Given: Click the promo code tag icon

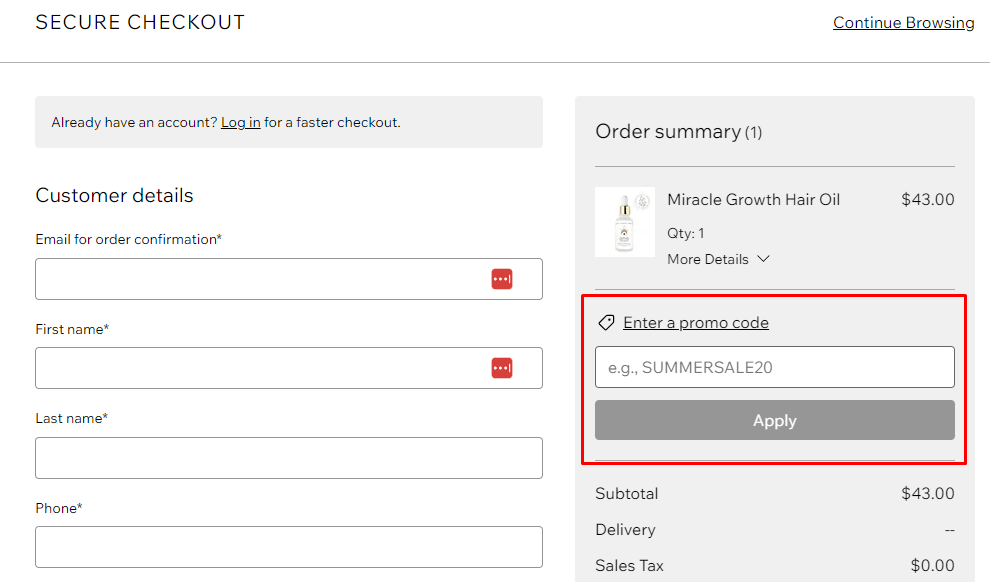Looking at the screenshot, I should pos(606,323).
